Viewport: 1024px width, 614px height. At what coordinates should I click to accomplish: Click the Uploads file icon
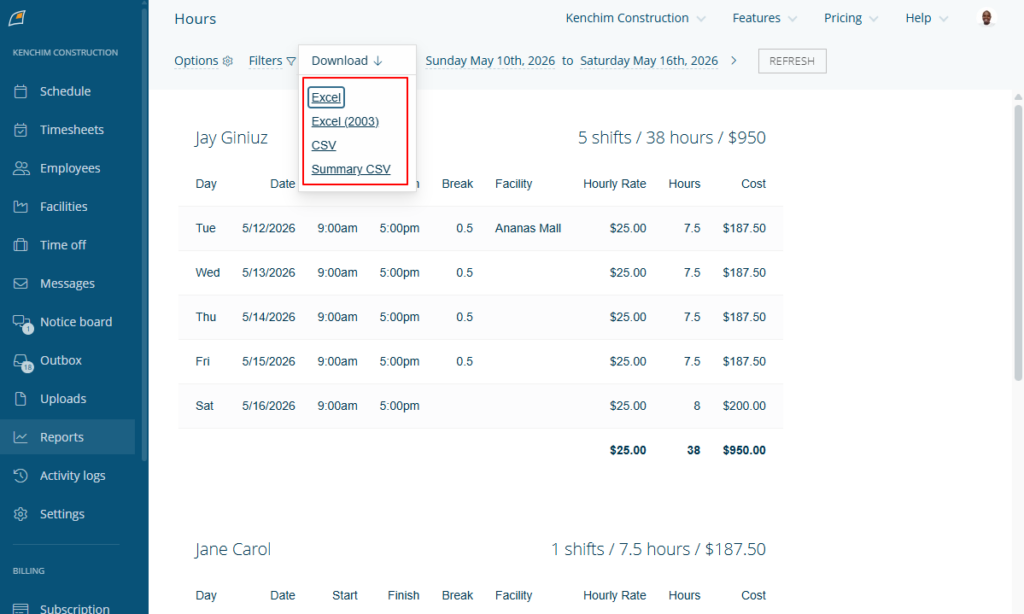[21, 399]
